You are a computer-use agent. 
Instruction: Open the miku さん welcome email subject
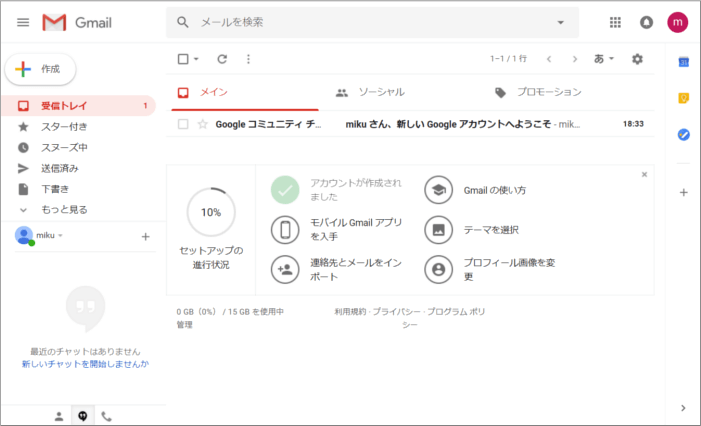click(448, 124)
